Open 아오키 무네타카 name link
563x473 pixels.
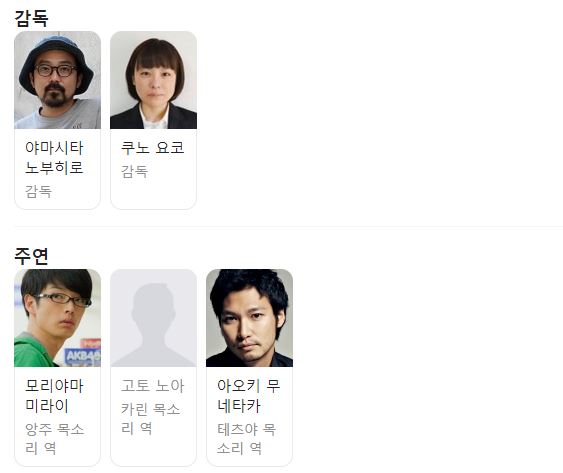coord(248,396)
